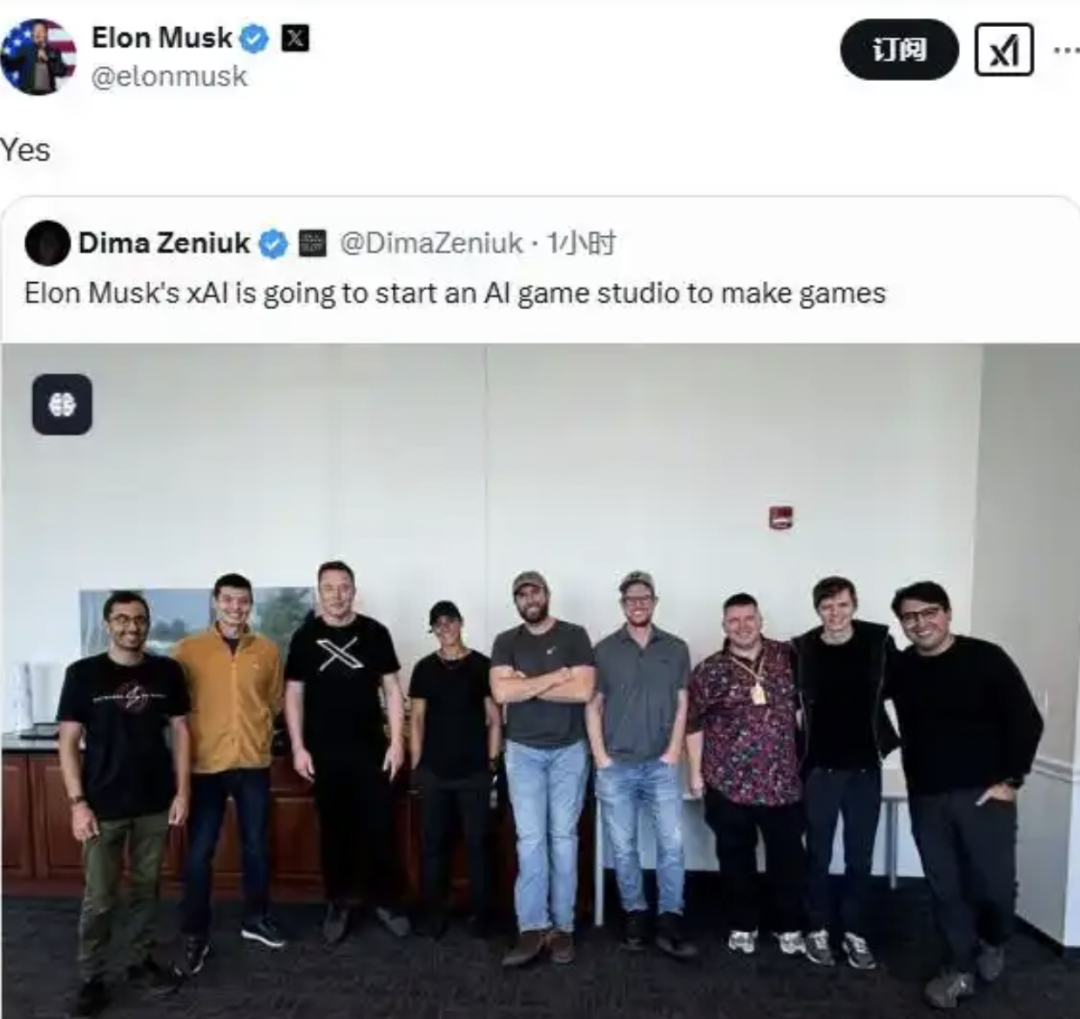Click Dima Zeniuk's verified checkmark badge
The image size is (1080, 1019).
pos(273,244)
